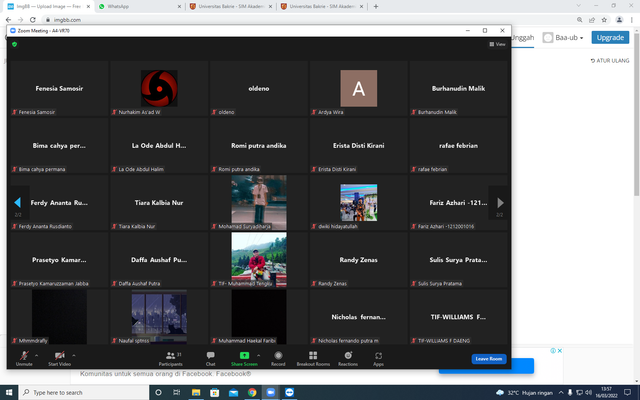Open the Participants panel

[171, 358]
